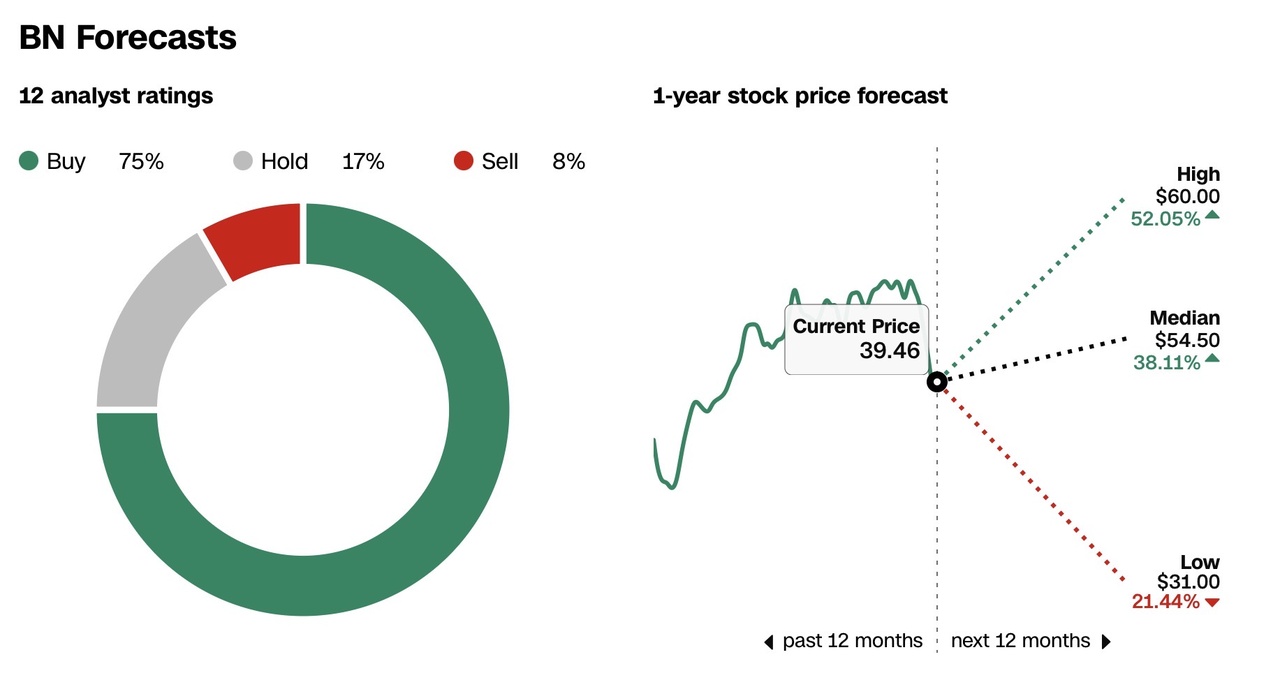Click the right arrow beside next 12 months
Screen dimensions: 1280x680
click(1106, 641)
